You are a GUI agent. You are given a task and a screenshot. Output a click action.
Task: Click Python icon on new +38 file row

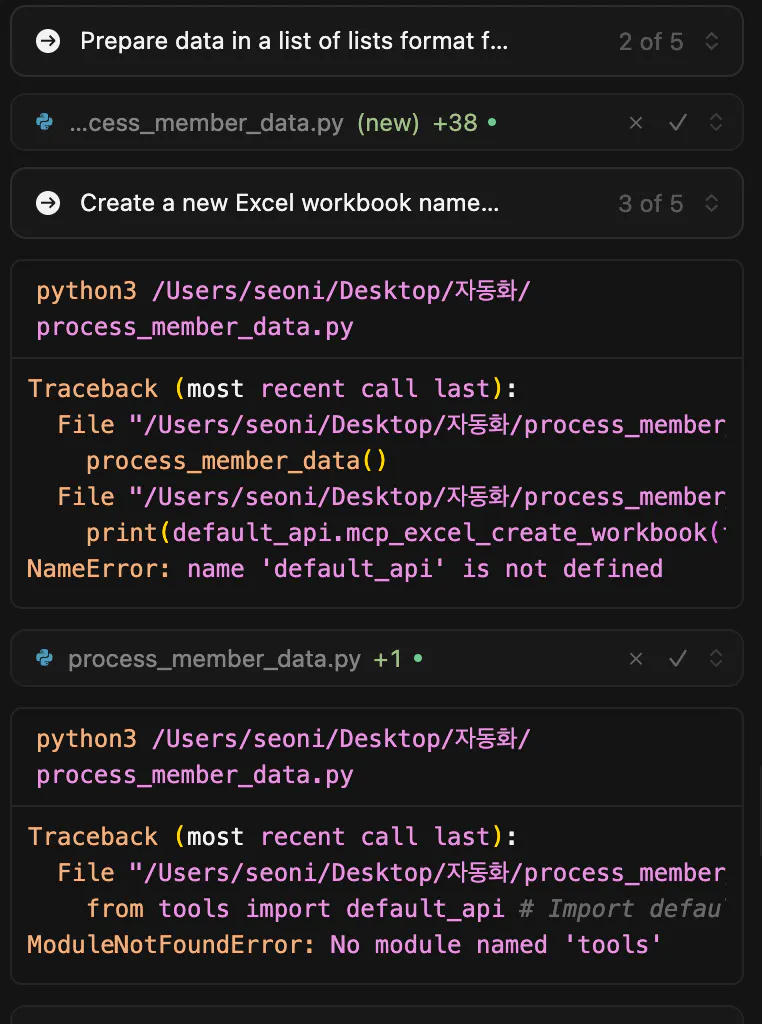(44, 123)
